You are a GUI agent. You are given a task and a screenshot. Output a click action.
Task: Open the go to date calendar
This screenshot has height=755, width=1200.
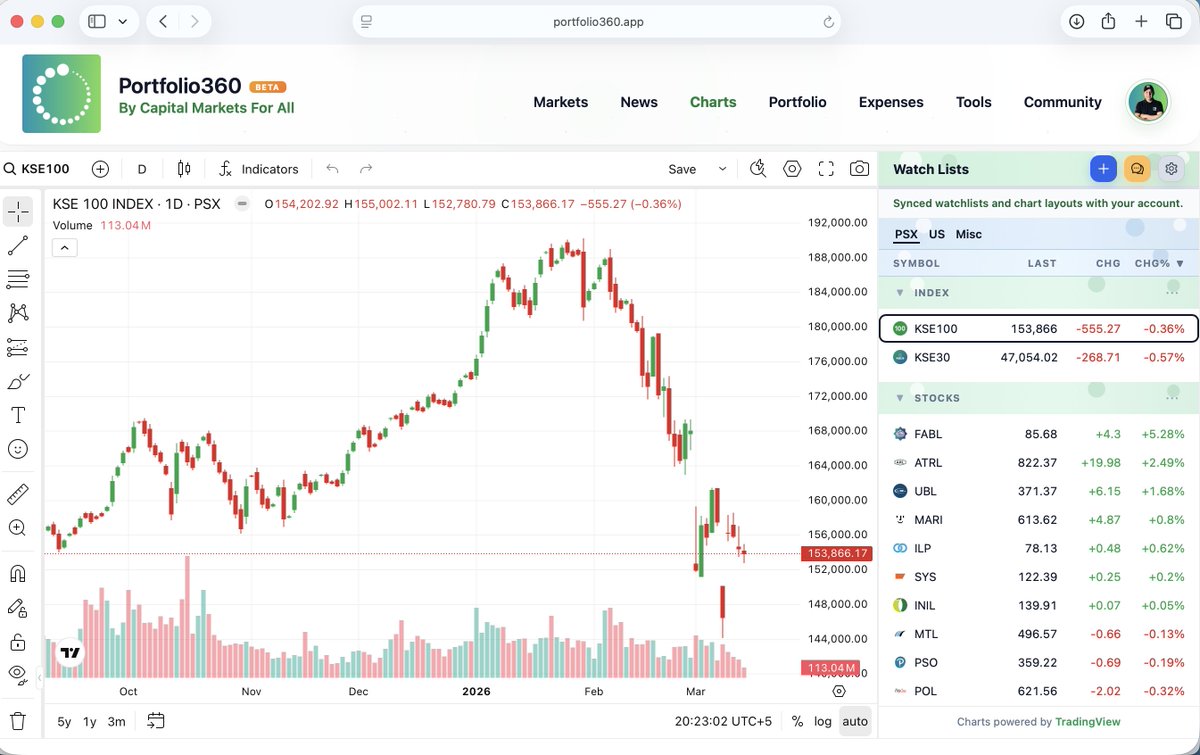pyautogui.click(x=156, y=721)
